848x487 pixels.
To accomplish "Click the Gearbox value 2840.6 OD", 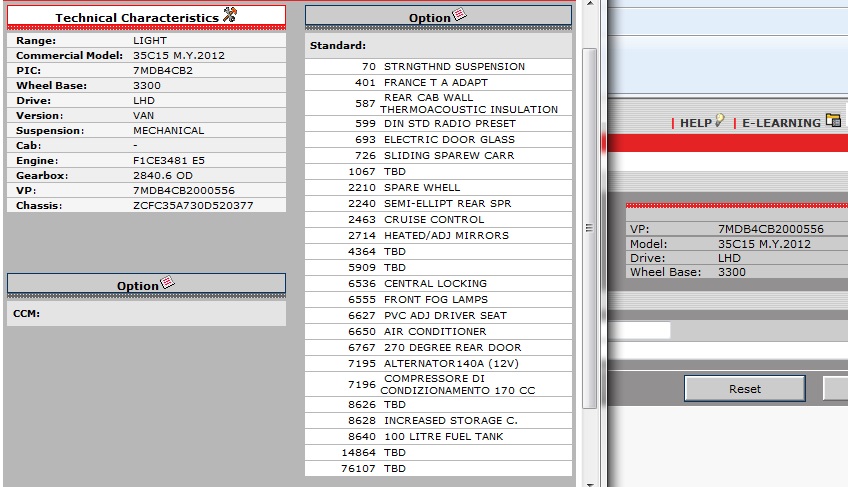I will pos(163,175).
